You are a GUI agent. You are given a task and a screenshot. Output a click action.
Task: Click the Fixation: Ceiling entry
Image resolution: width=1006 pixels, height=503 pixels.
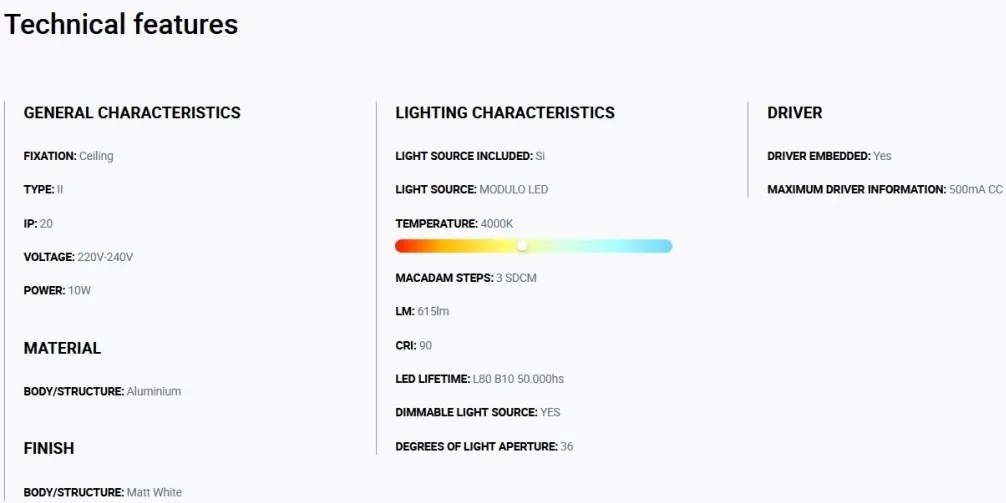(69, 156)
